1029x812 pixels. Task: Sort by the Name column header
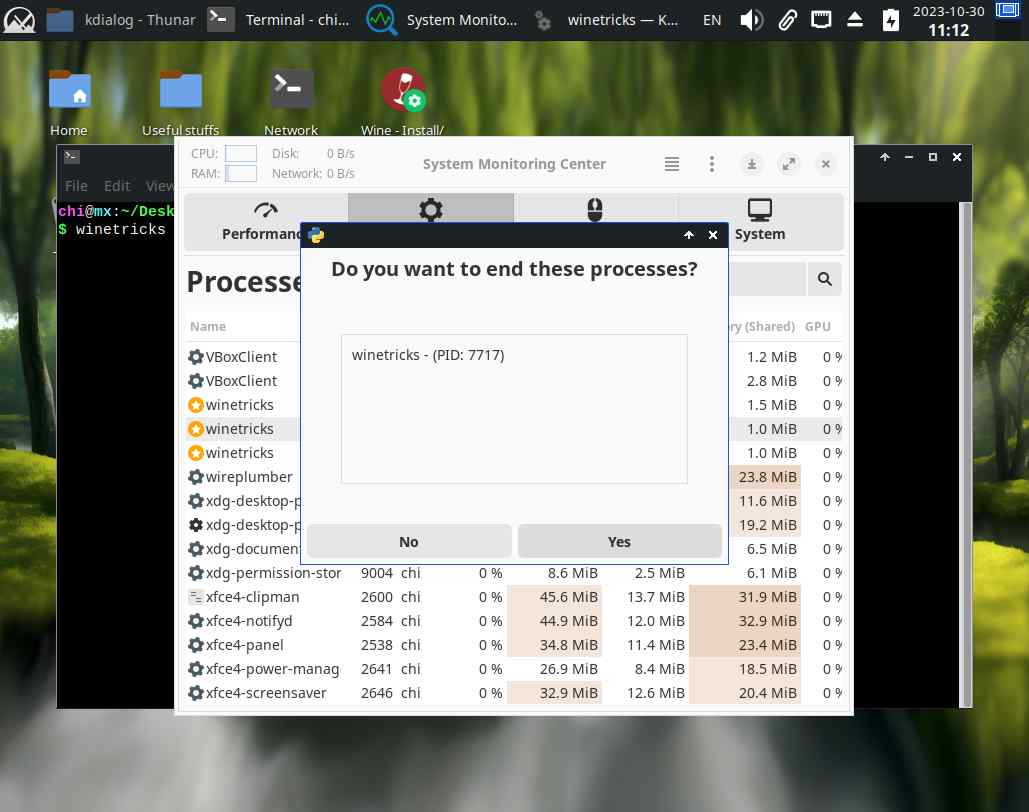point(208,326)
